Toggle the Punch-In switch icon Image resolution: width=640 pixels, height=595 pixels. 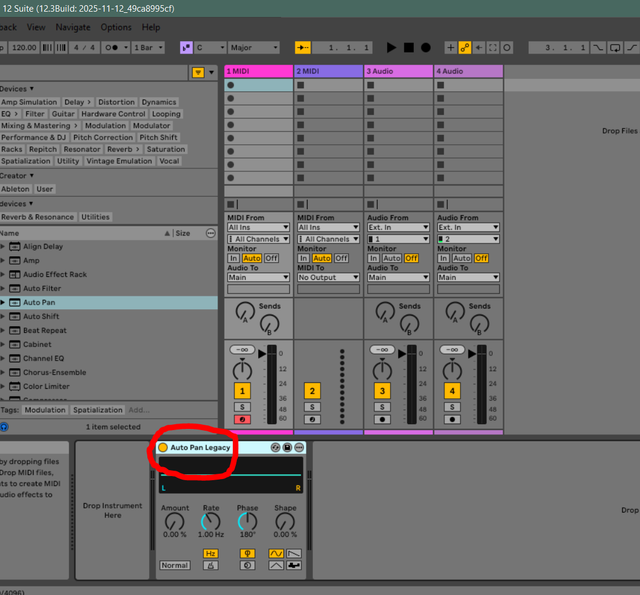[598, 48]
